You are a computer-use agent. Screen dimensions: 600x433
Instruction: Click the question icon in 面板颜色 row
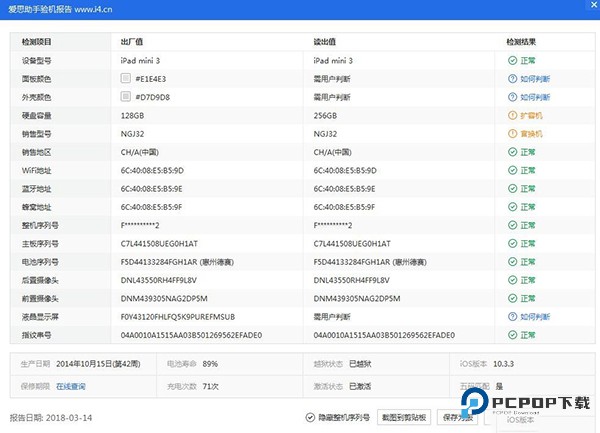coord(512,79)
